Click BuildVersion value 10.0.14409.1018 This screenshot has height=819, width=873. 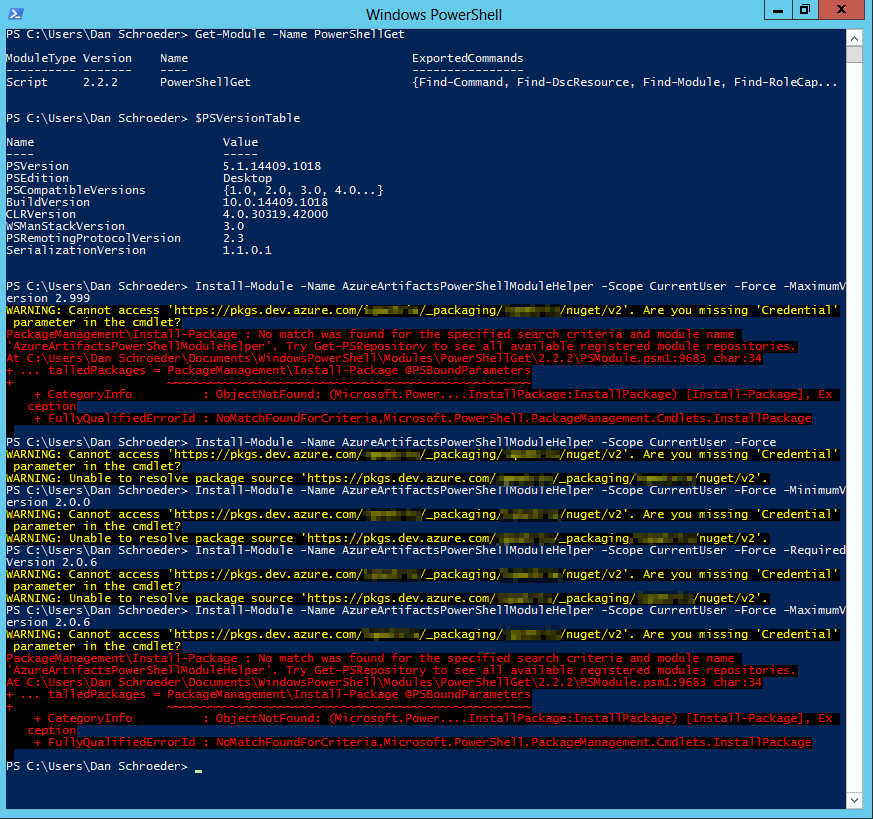(275, 202)
